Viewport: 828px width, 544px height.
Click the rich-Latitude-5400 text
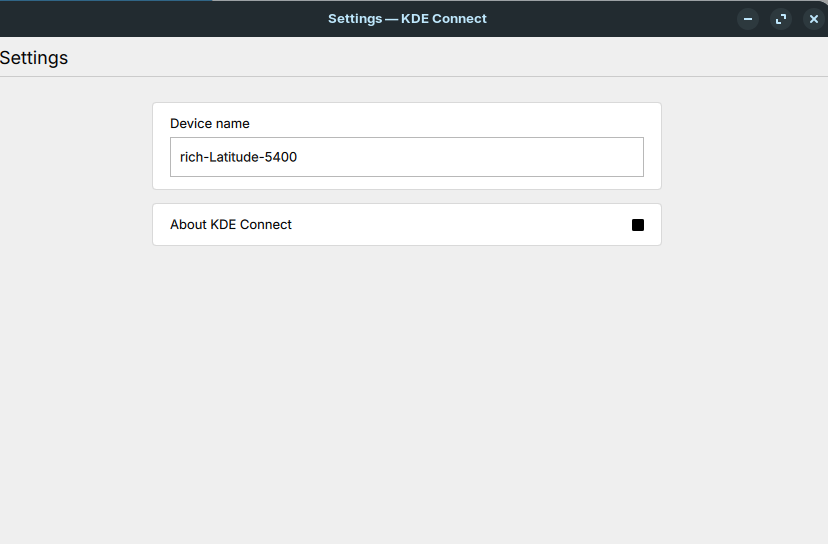(238, 157)
